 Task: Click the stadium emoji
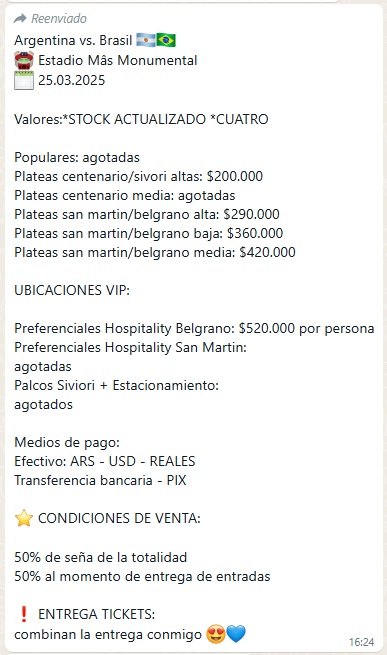[24, 60]
